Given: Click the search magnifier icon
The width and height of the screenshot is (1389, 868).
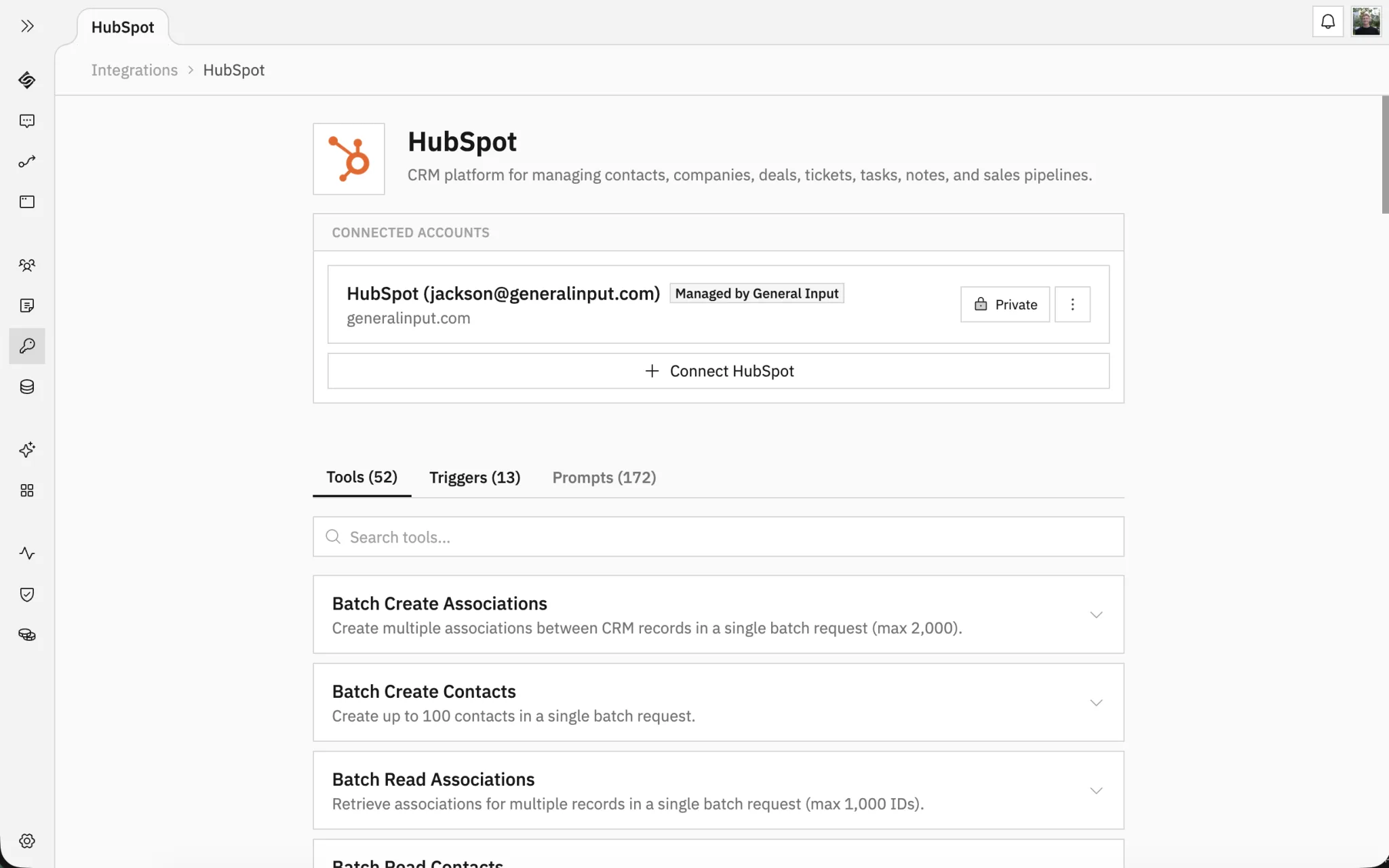Looking at the screenshot, I should (333, 537).
